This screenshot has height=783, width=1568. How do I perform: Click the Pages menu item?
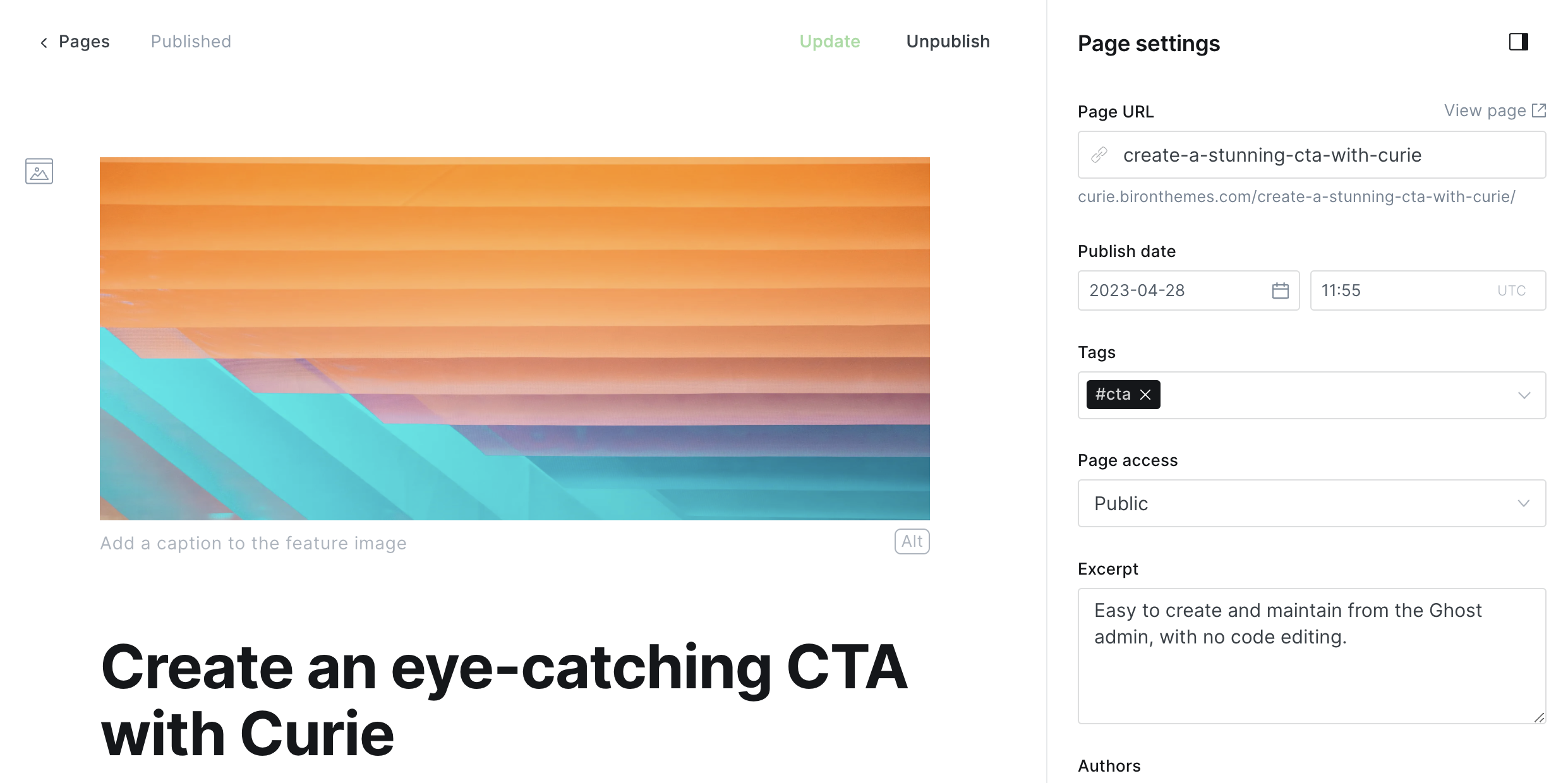pos(84,41)
